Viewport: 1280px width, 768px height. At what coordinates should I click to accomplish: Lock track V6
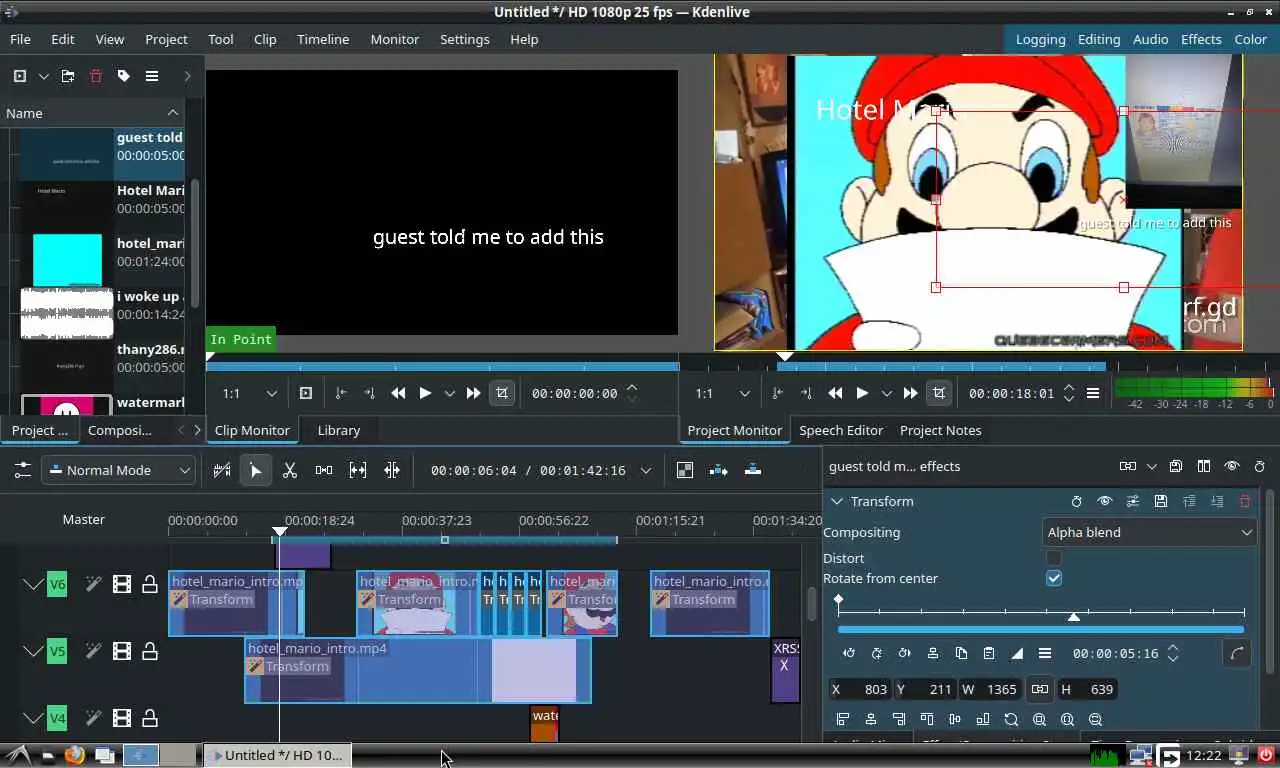(150, 584)
